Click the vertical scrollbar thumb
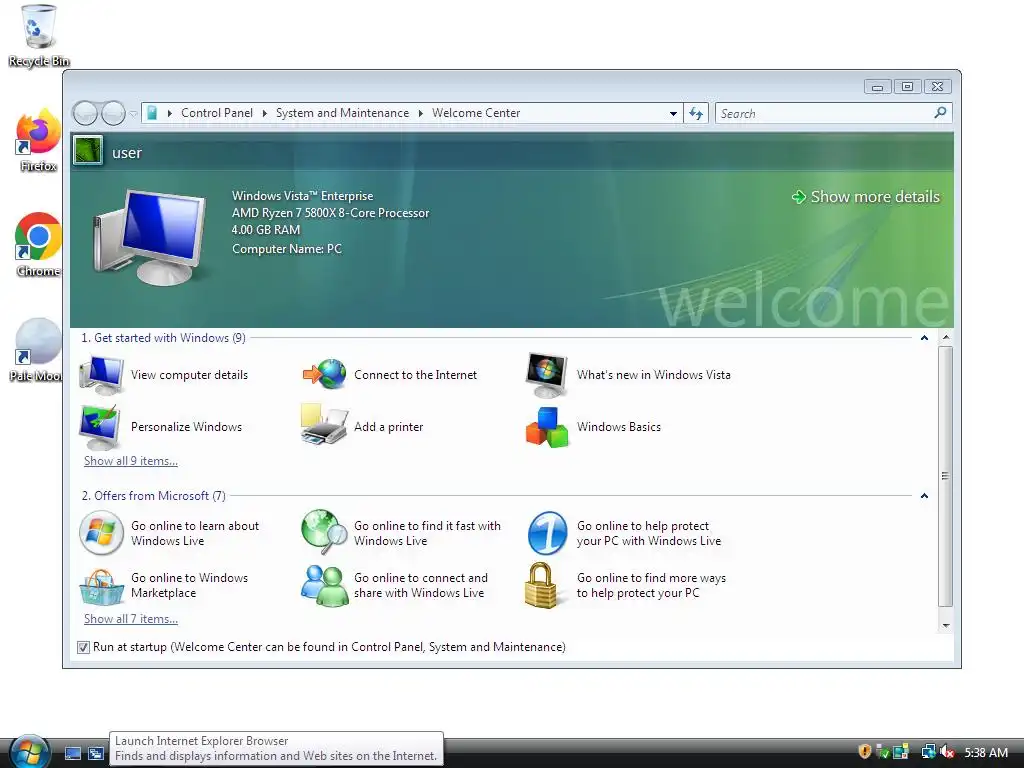This screenshot has width=1024, height=768. click(x=946, y=476)
